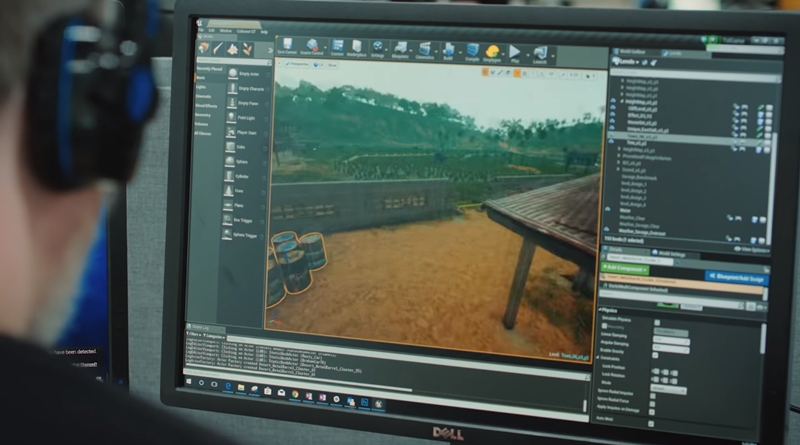Click the Blueprint/Add Script button

click(x=736, y=278)
